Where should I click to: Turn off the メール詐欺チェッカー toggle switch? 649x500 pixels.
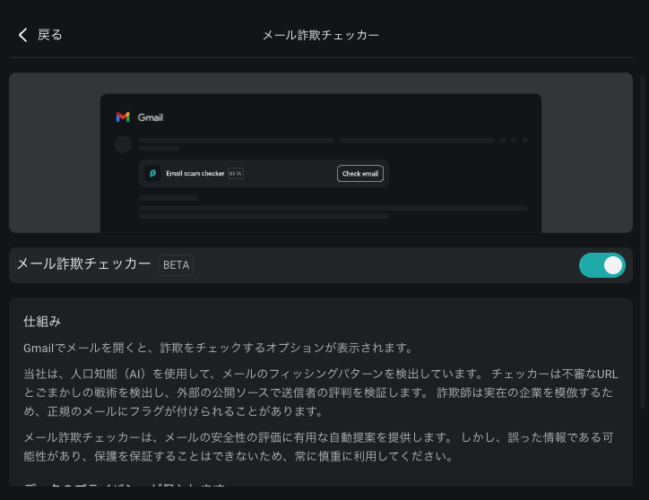602,265
